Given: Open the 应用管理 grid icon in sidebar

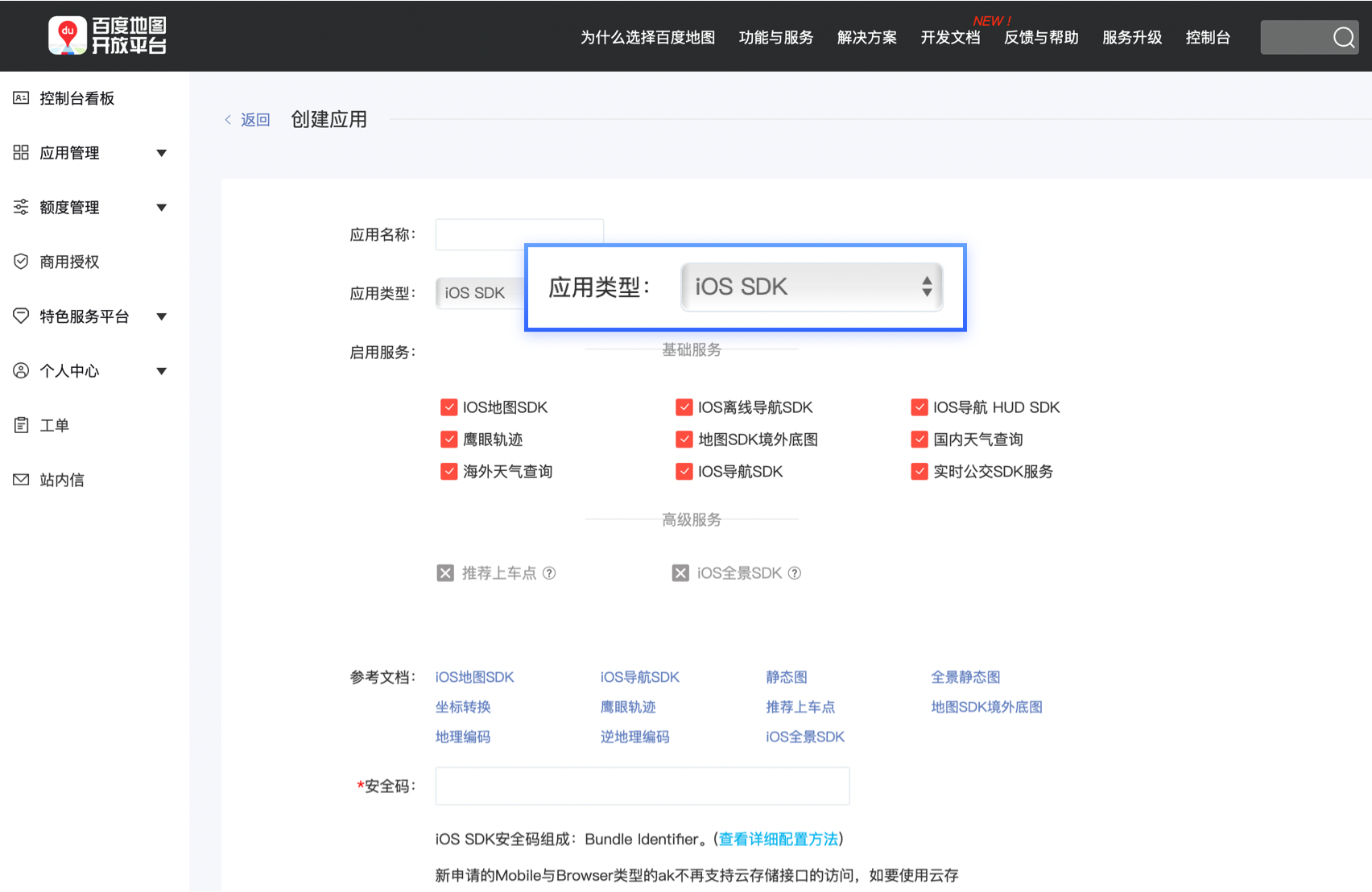Looking at the screenshot, I should point(20,152).
